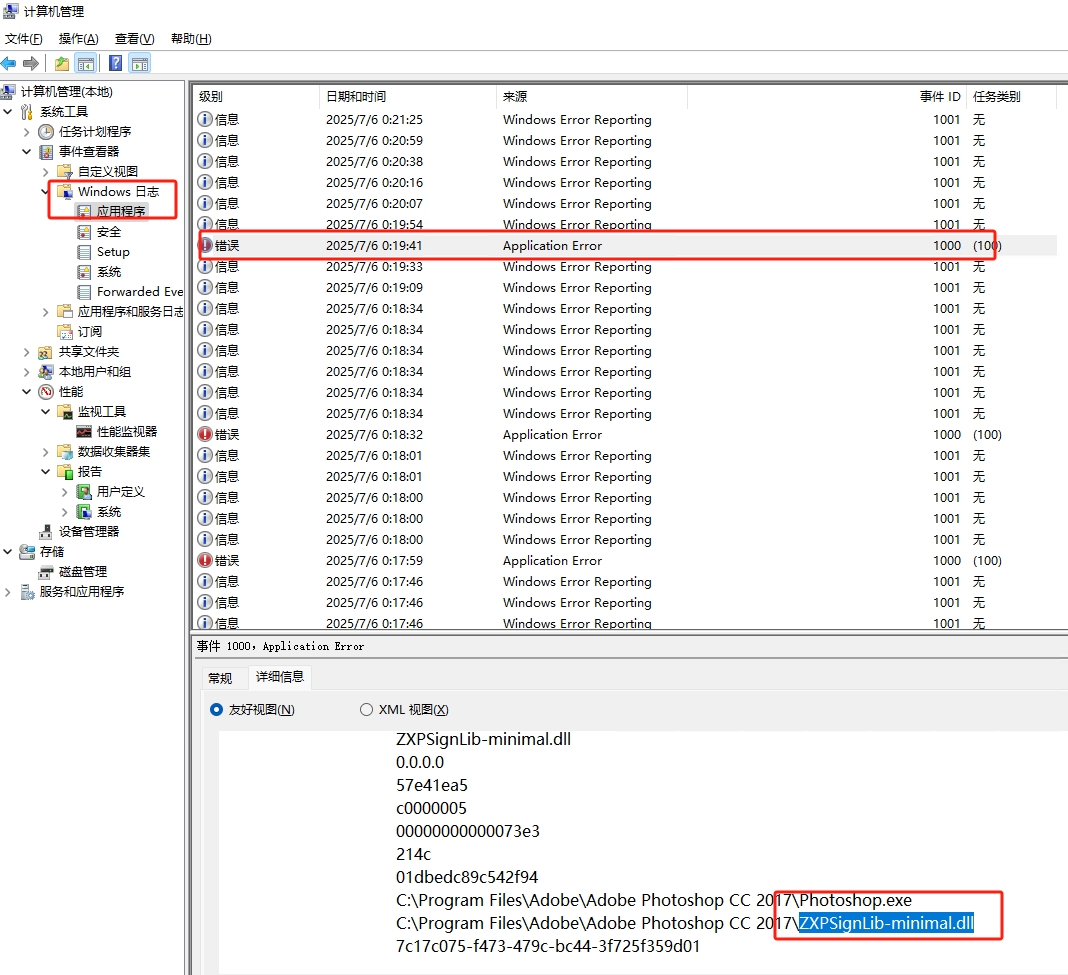Collapse the 事件查看器 node
Screen dimensions: 1068x975
click(27, 151)
